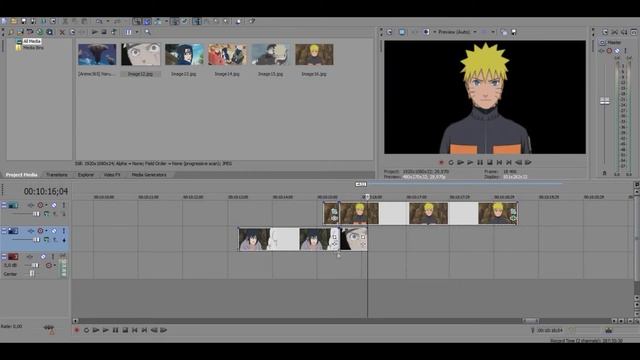Toggle solo on video track 2

[x=64, y=231]
